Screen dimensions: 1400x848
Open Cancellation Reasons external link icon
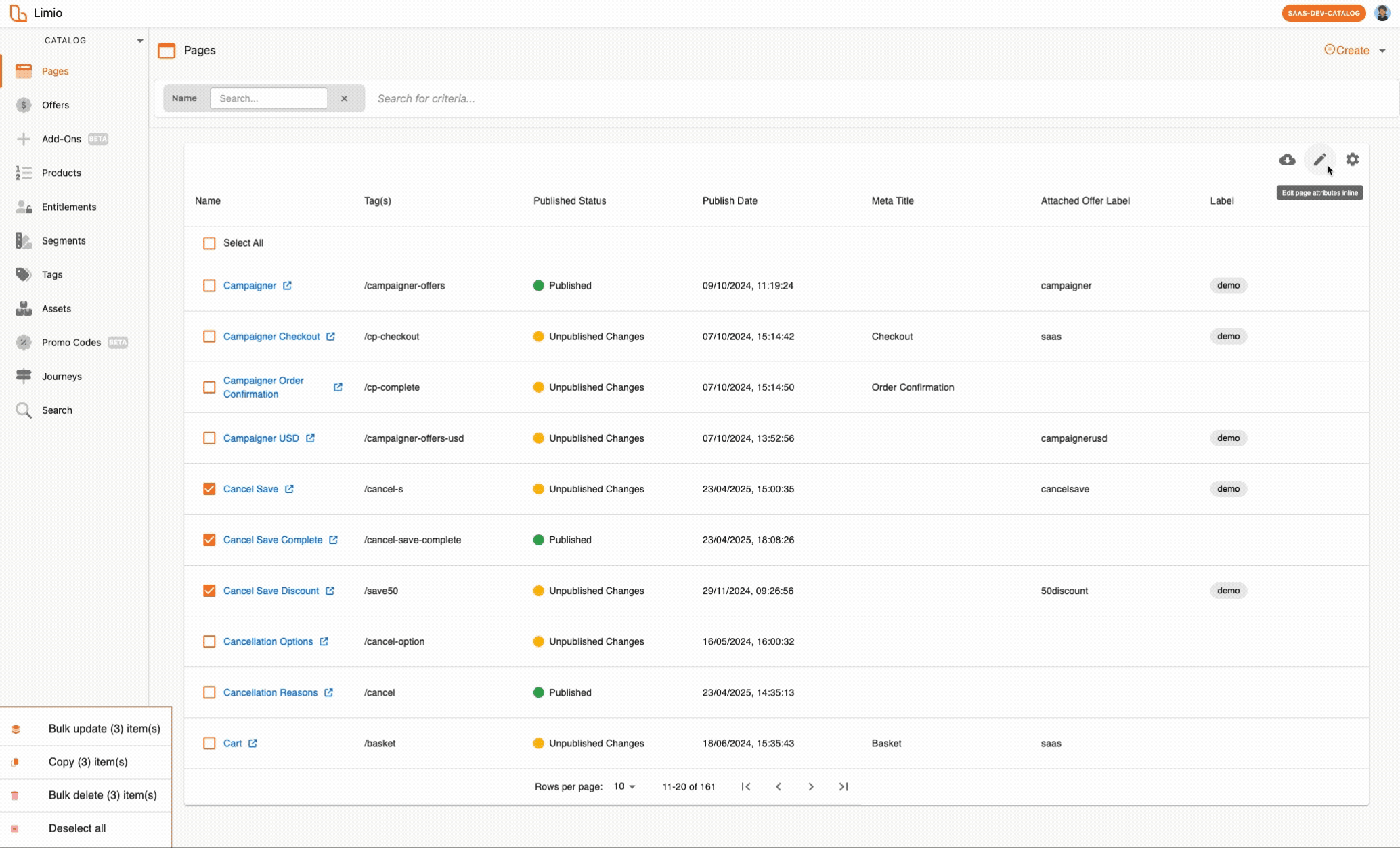328,692
